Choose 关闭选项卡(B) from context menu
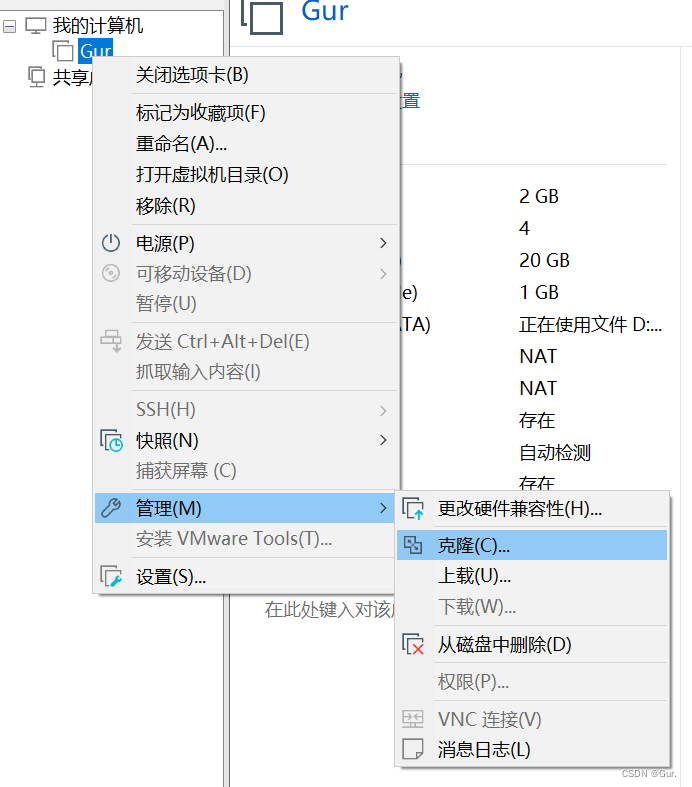 click(245, 75)
